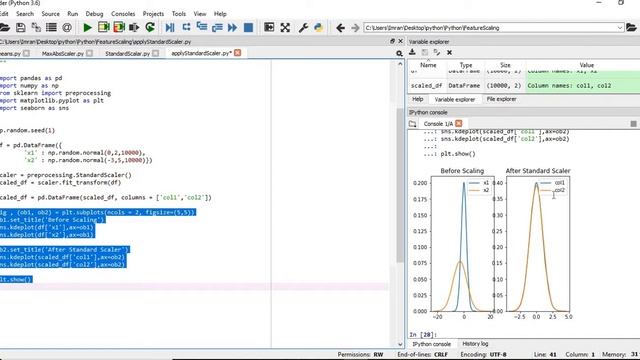The image size is (640, 360).
Task: Sort variables by Name column header
Action: (428, 65)
